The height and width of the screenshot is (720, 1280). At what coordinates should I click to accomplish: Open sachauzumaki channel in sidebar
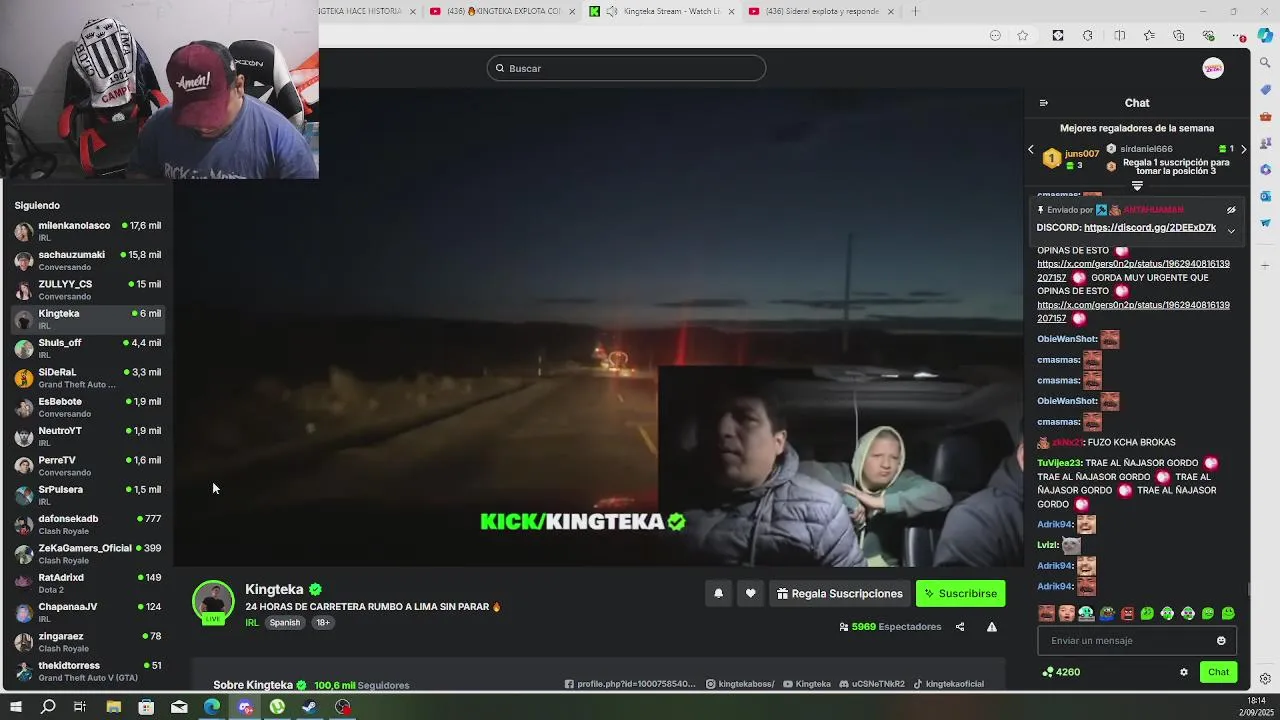pos(88,260)
